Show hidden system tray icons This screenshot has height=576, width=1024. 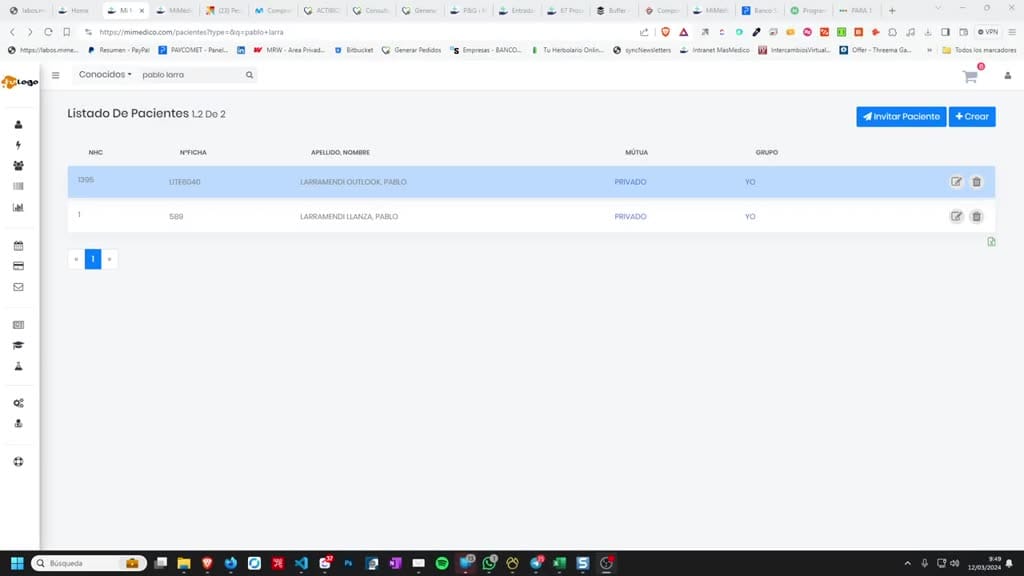[x=907, y=563]
